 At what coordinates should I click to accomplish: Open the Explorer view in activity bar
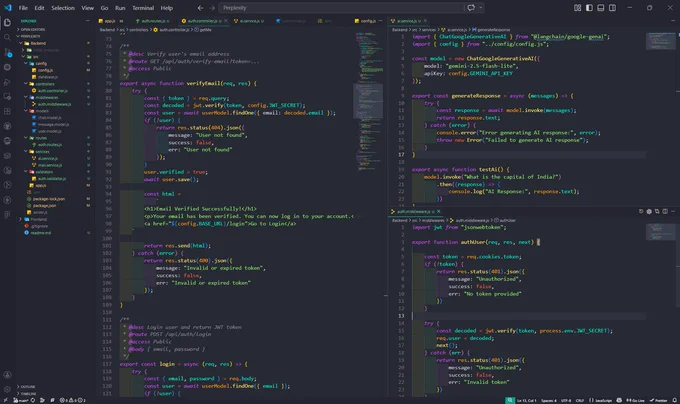coord(7,23)
